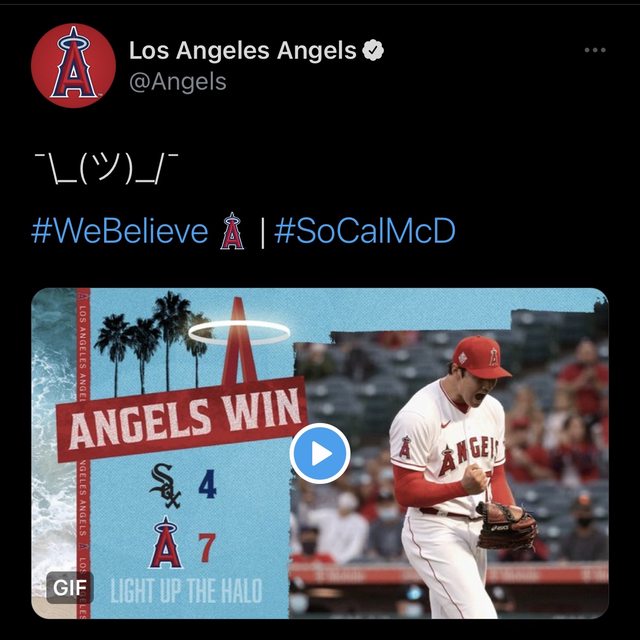Open the @Angels handle
640x640 pixels.
pos(178,81)
